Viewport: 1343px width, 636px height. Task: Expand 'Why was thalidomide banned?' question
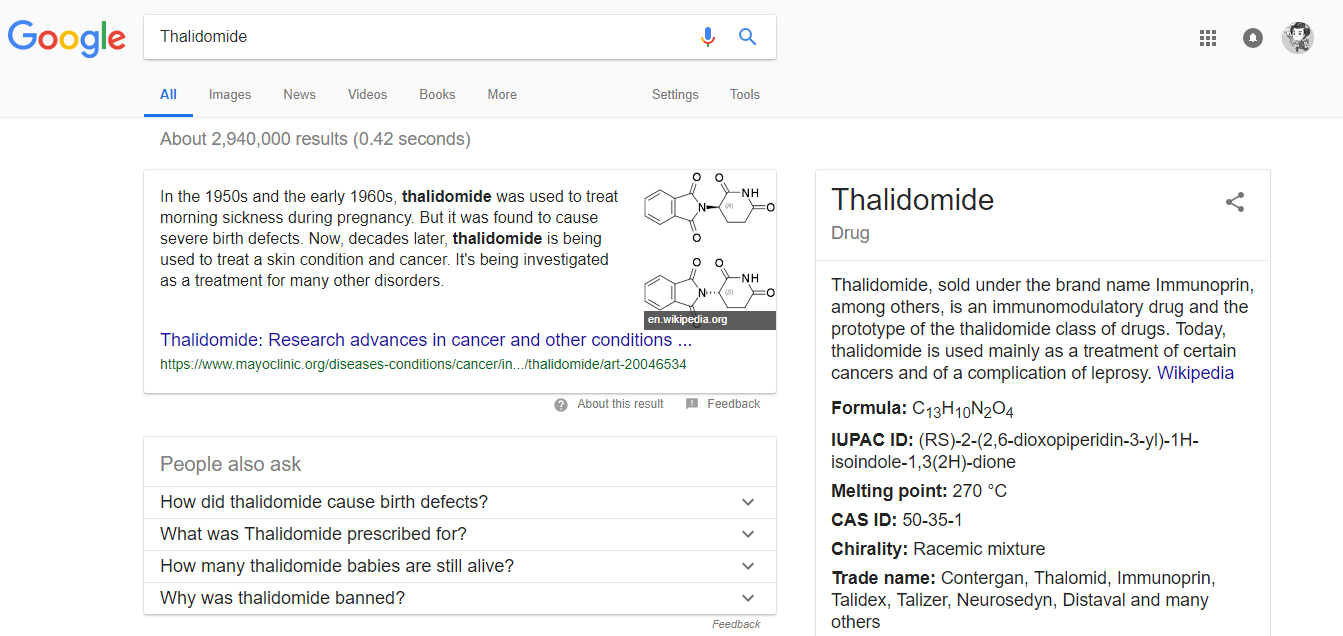748,598
